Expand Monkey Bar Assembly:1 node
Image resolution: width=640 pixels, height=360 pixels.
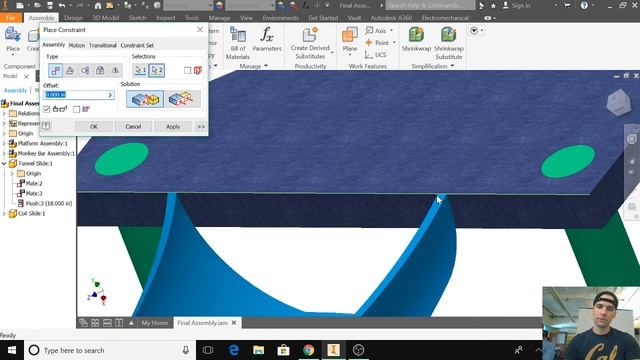(4, 153)
